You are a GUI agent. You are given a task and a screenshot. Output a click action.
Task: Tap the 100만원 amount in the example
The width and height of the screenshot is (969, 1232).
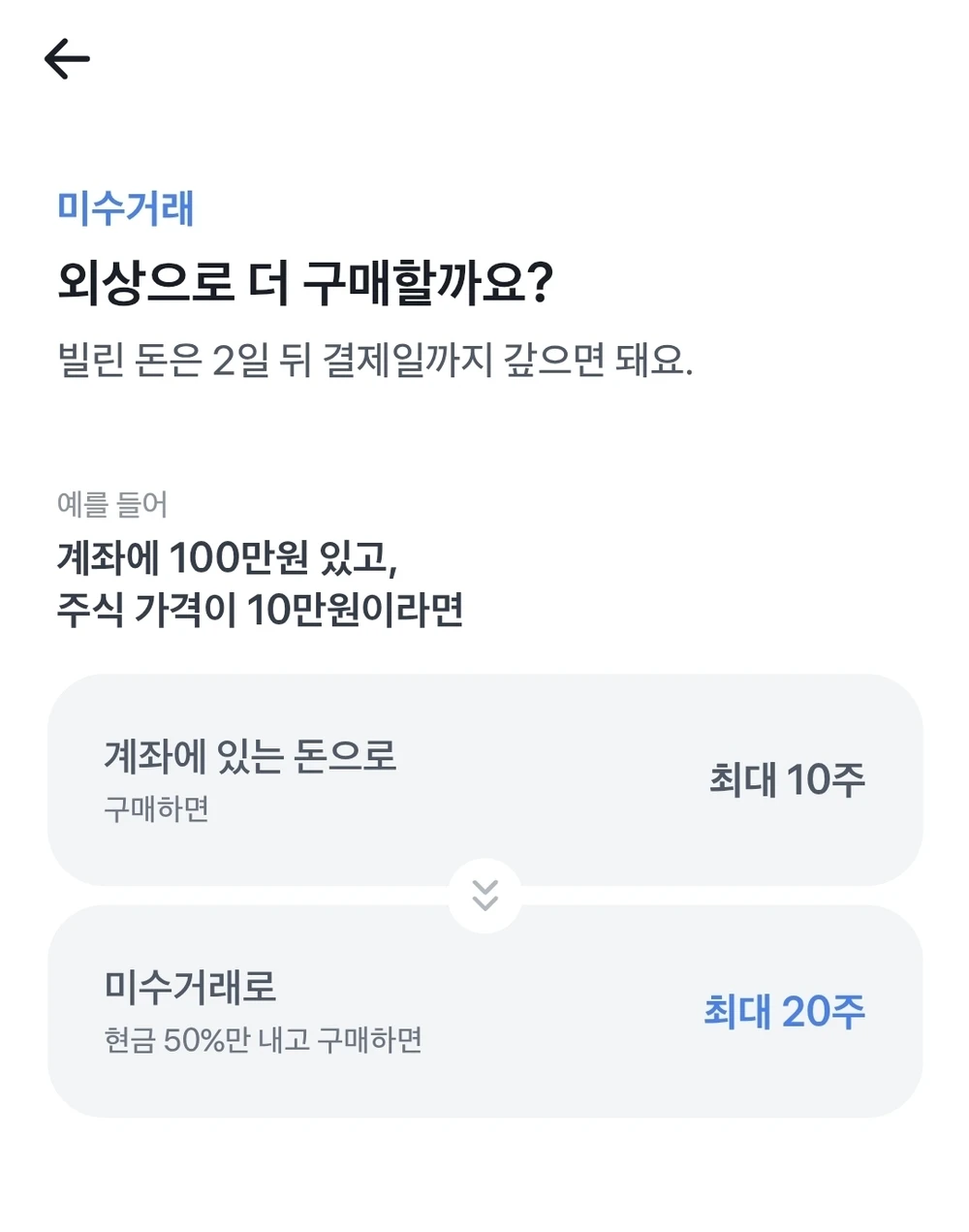click(238, 557)
